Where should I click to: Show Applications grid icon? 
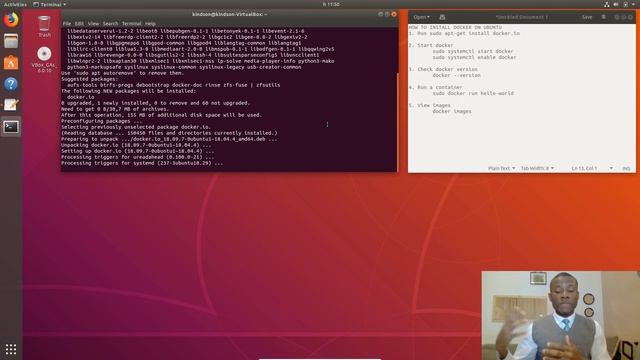pos(11,349)
